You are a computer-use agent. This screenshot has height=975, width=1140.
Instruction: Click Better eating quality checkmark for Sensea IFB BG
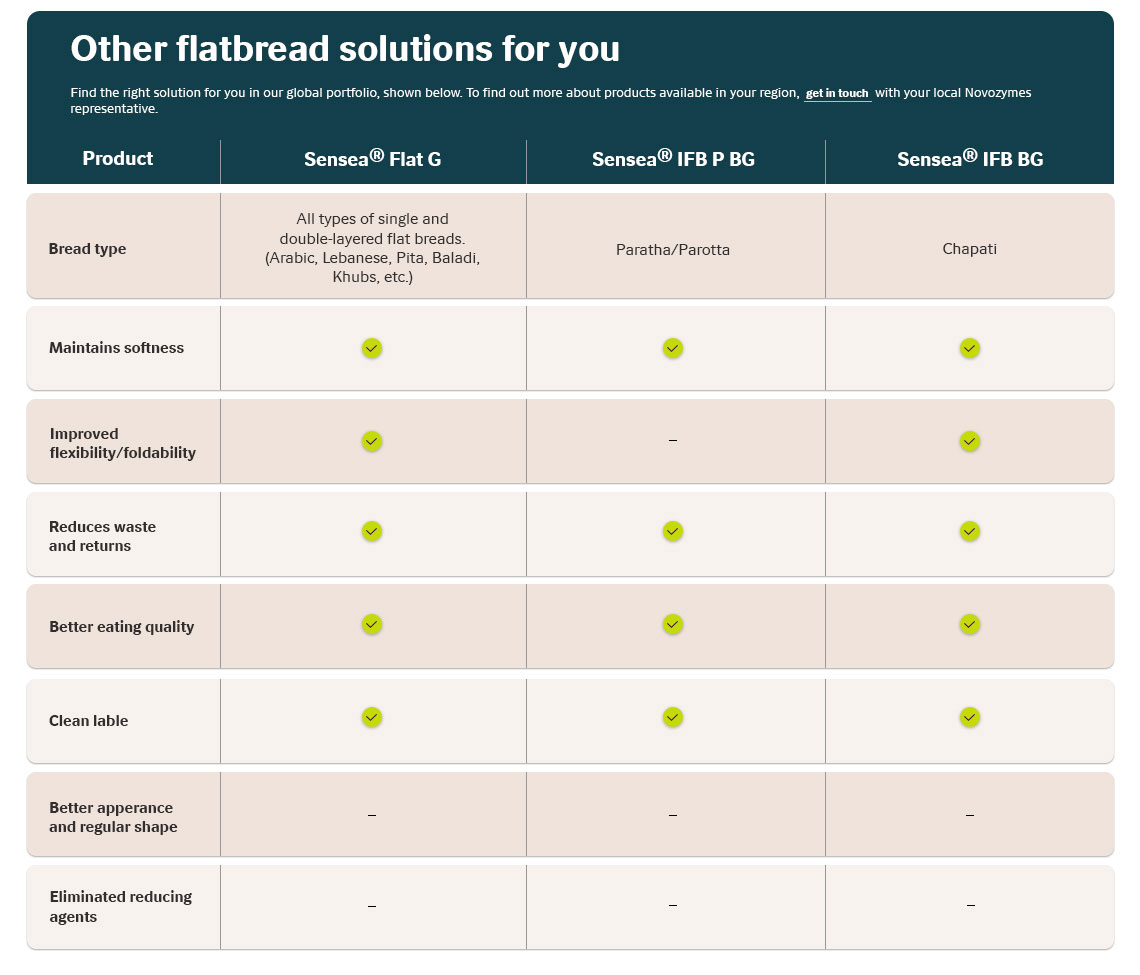tap(969, 625)
